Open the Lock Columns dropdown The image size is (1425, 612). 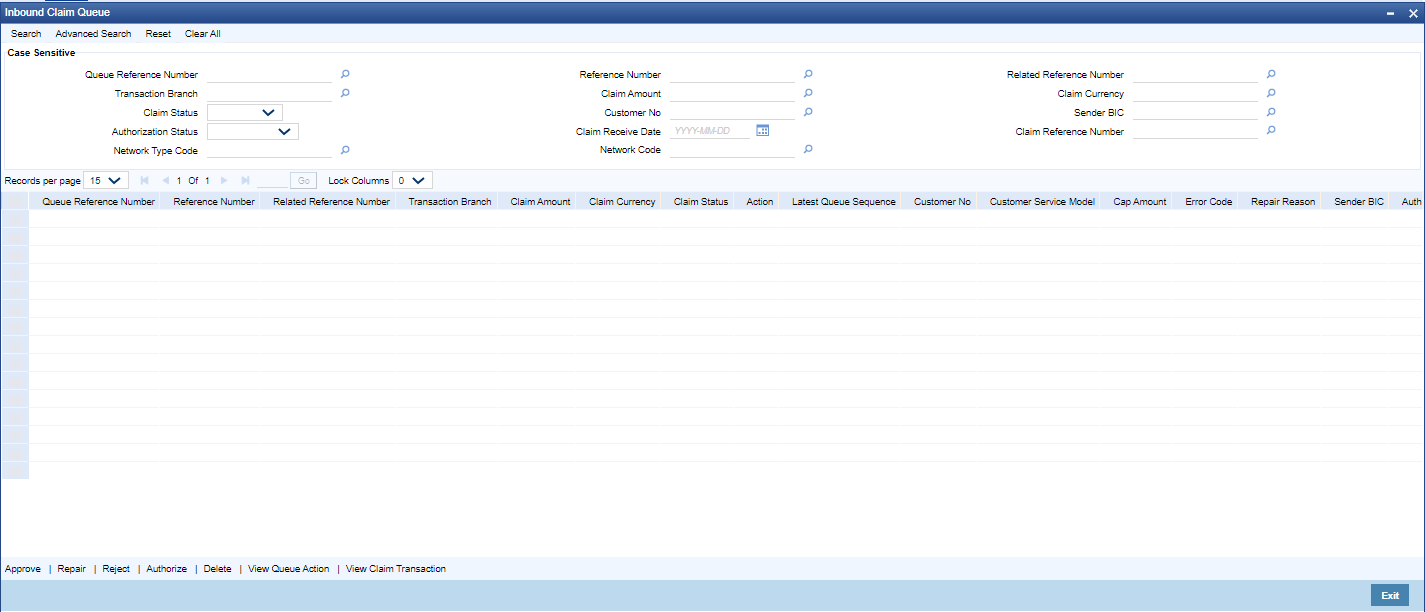coord(412,181)
